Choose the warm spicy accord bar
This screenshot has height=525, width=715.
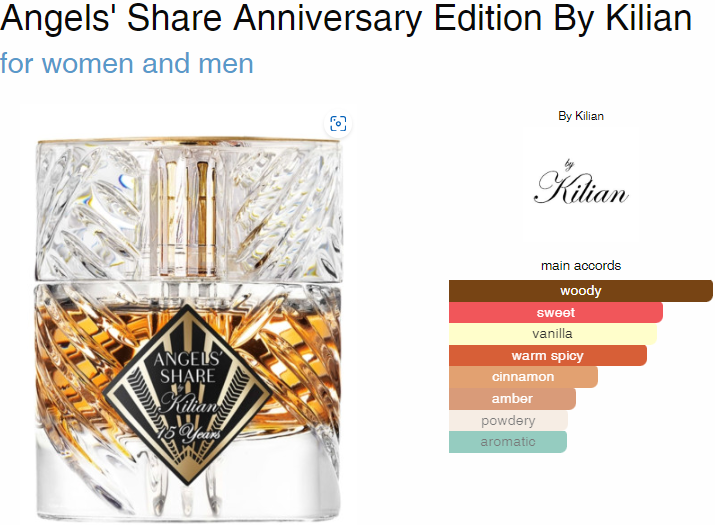[x=548, y=356]
